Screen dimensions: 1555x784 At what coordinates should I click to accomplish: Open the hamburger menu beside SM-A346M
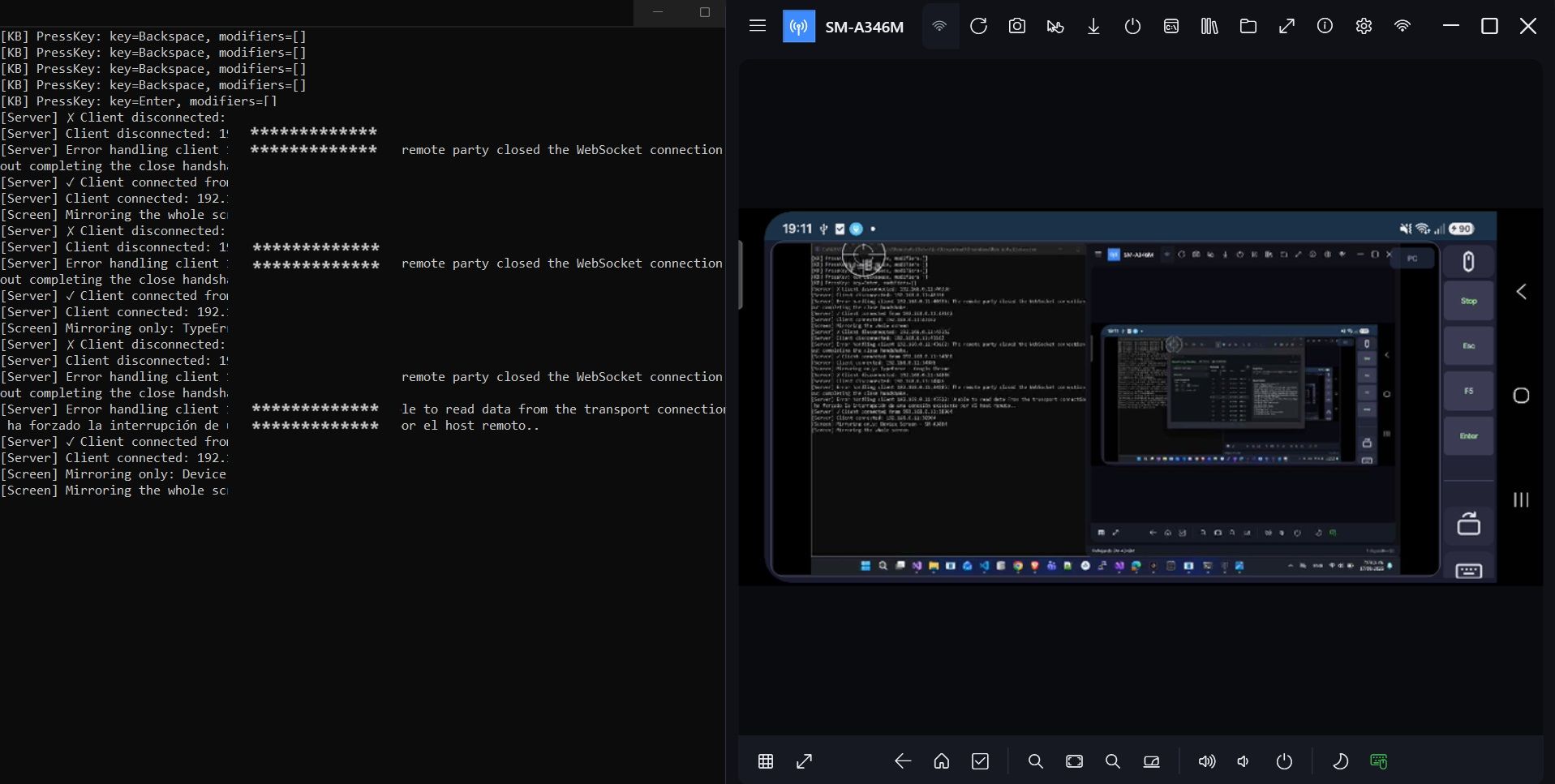pos(758,26)
